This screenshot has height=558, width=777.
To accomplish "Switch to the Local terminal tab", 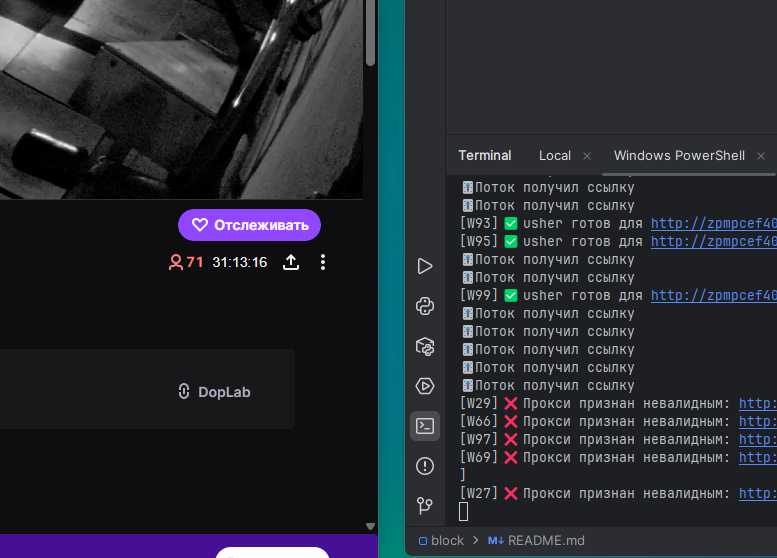I will [x=554, y=156].
